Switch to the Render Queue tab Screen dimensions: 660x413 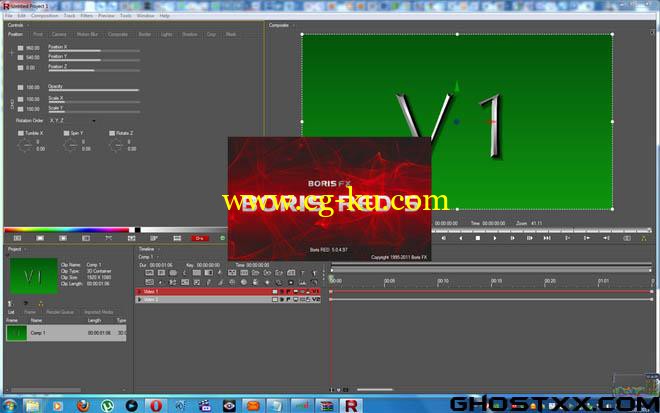(x=60, y=312)
